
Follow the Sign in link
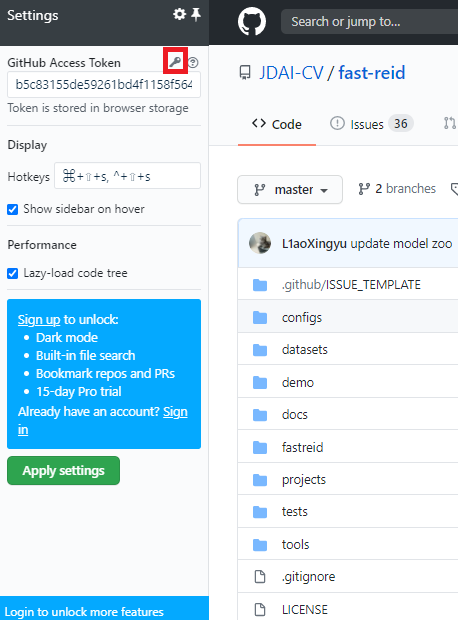175,412
